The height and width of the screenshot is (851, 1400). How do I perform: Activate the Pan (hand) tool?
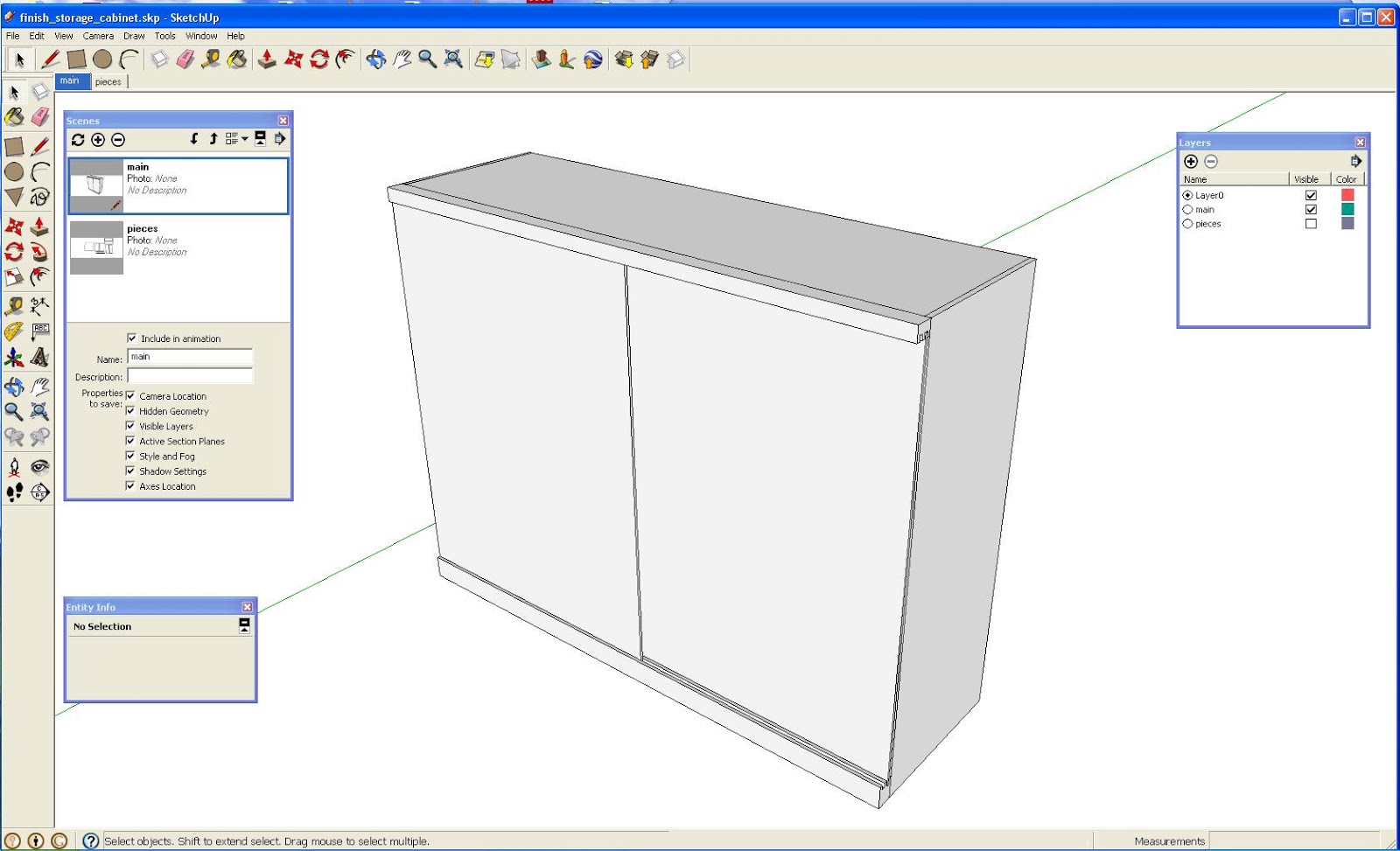pyautogui.click(x=402, y=59)
